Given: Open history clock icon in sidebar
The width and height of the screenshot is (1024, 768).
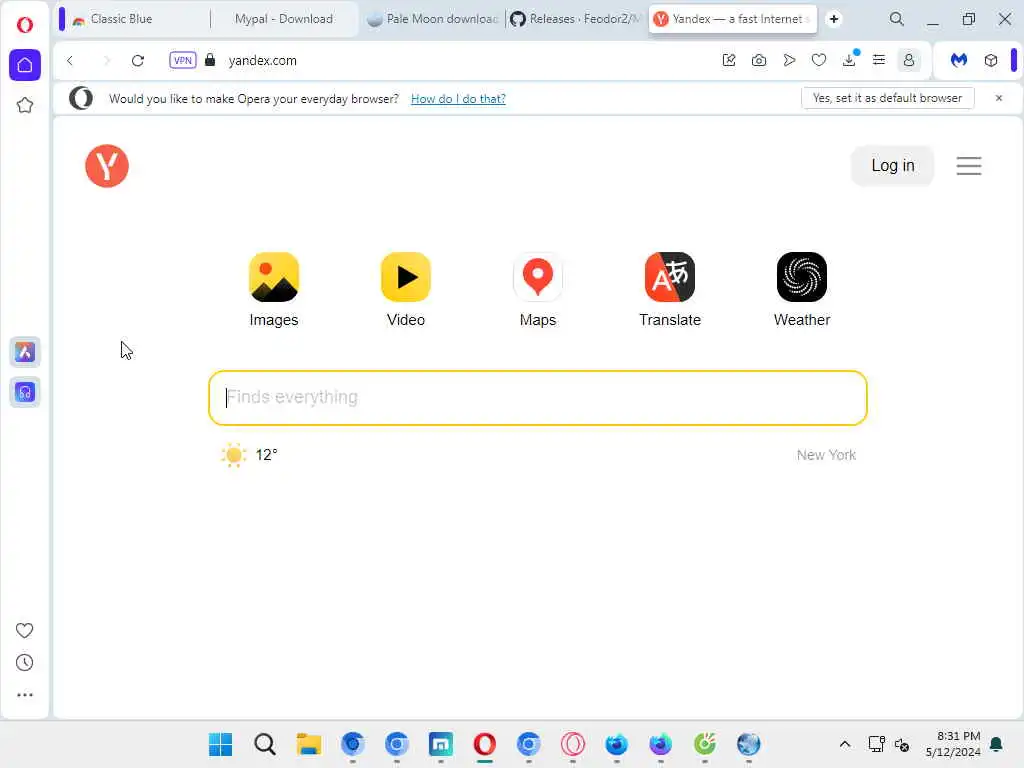Looking at the screenshot, I should pyautogui.click(x=25, y=662).
